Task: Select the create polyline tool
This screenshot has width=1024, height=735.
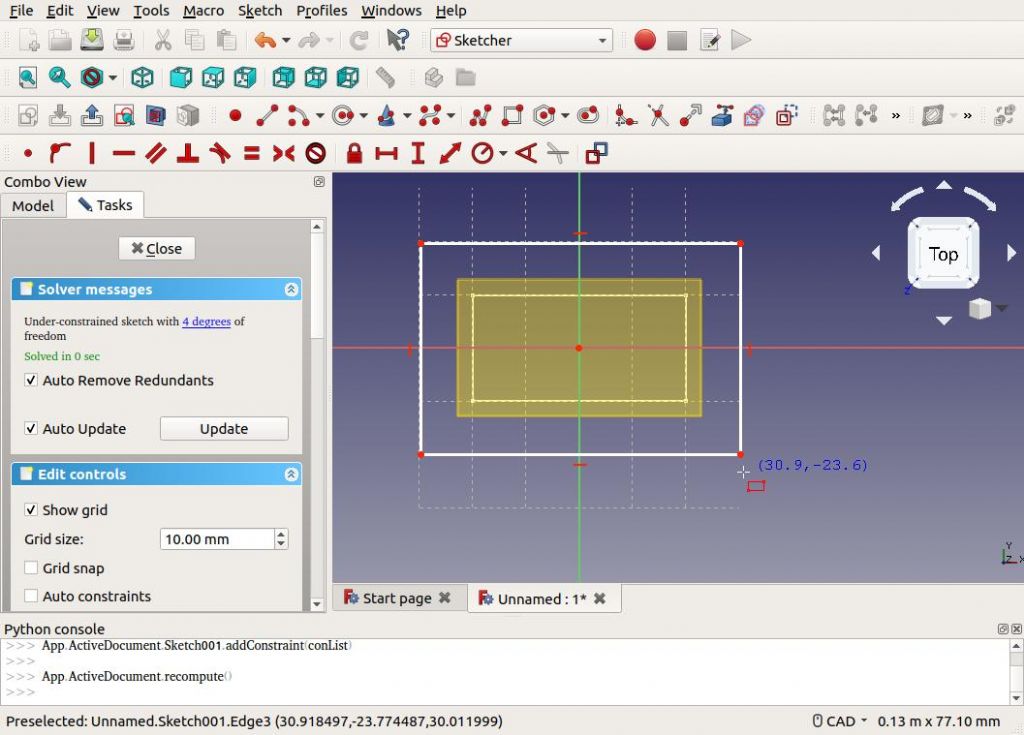Action: (480, 116)
